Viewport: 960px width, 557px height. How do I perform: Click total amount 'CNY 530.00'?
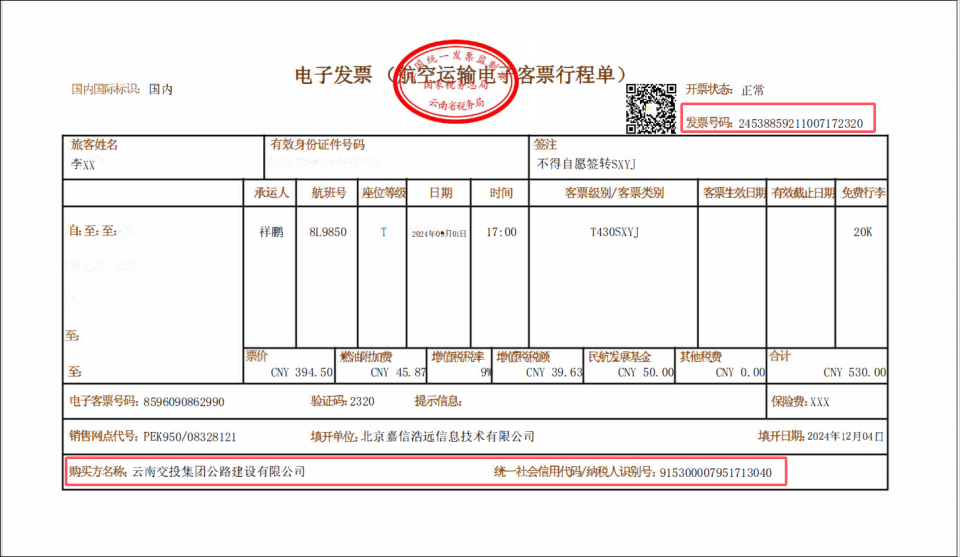tap(854, 372)
